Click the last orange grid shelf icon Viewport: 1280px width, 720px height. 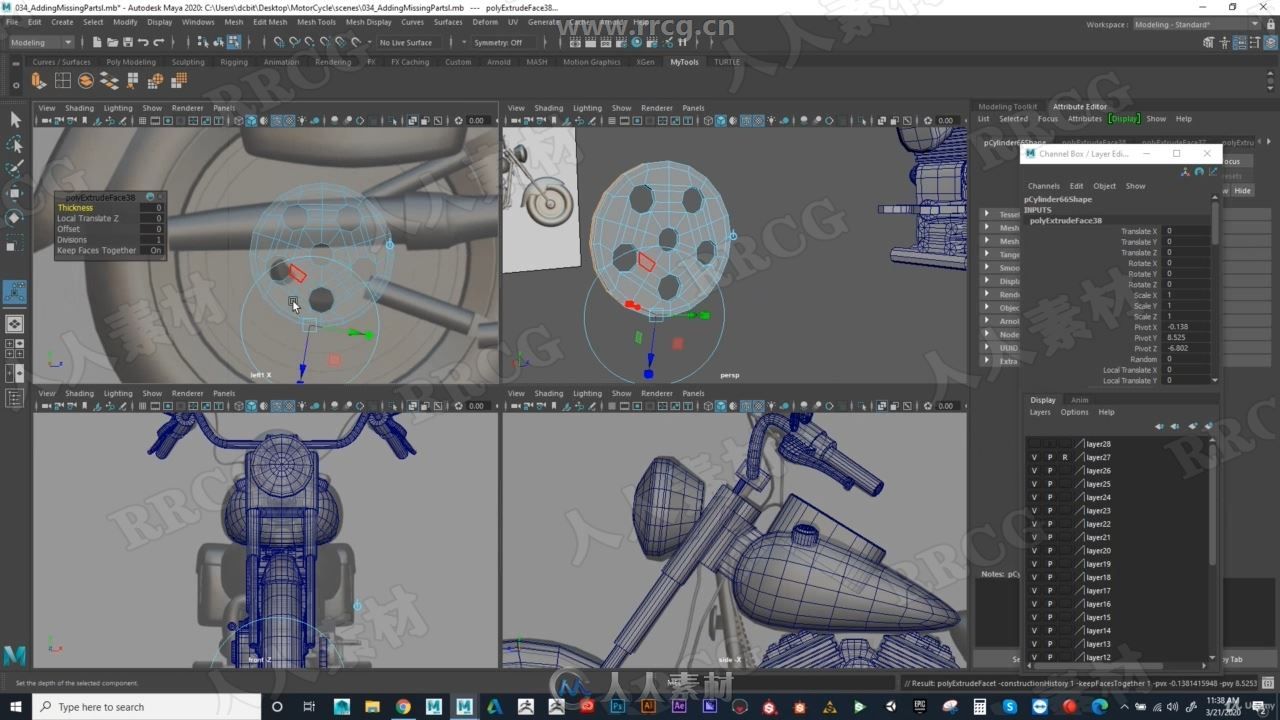179,81
